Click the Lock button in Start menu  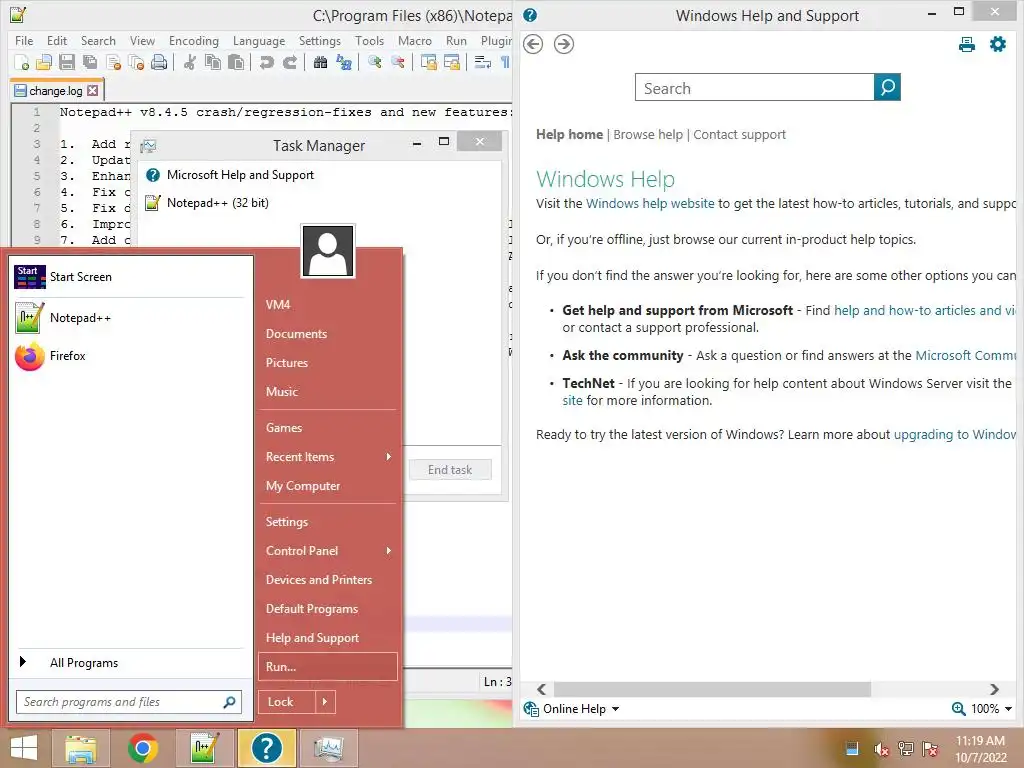point(287,702)
